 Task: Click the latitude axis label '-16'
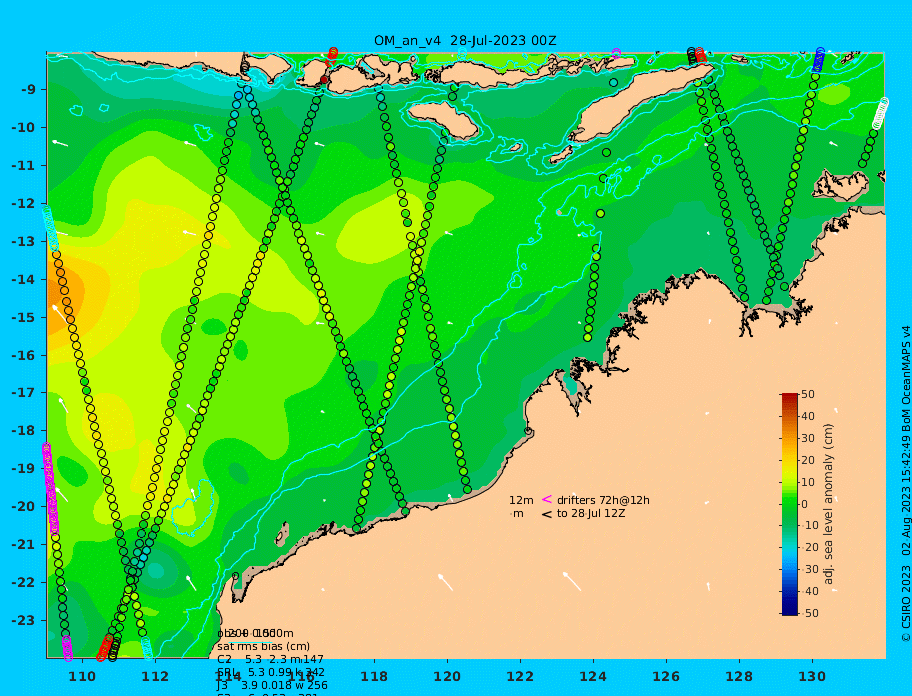(24, 355)
